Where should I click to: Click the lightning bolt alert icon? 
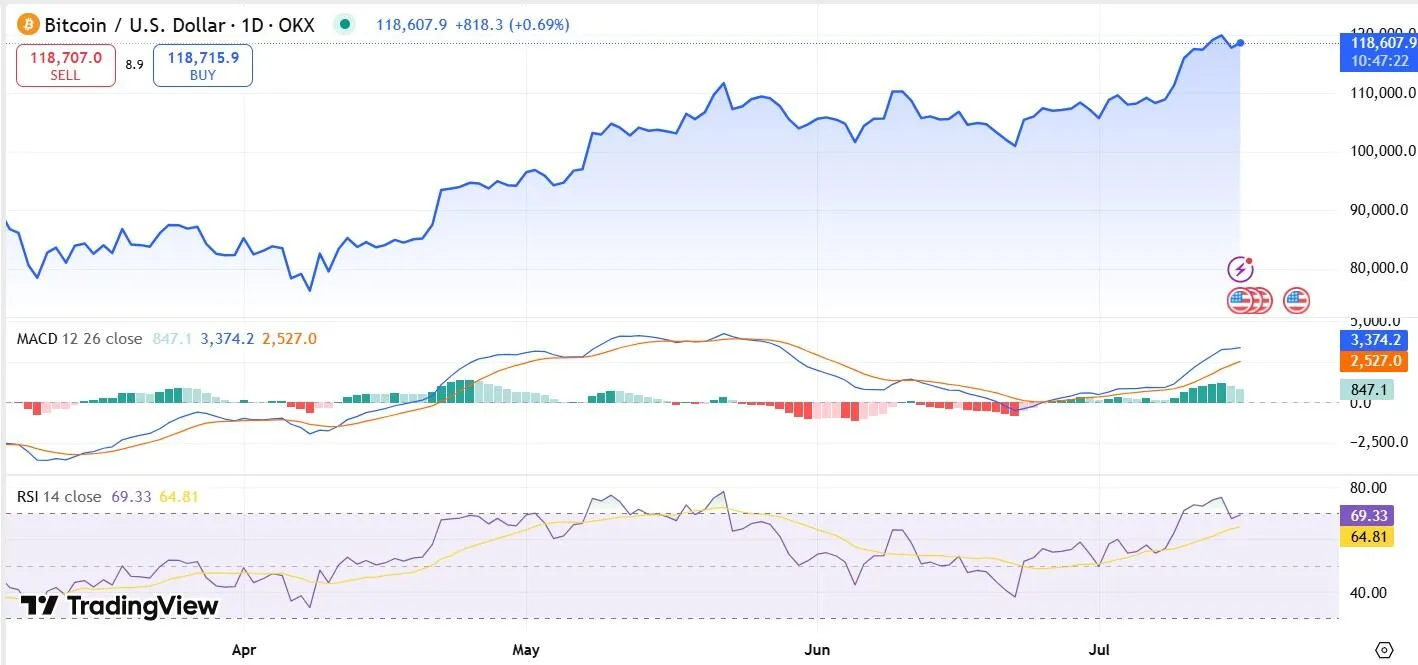[1240, 268]
